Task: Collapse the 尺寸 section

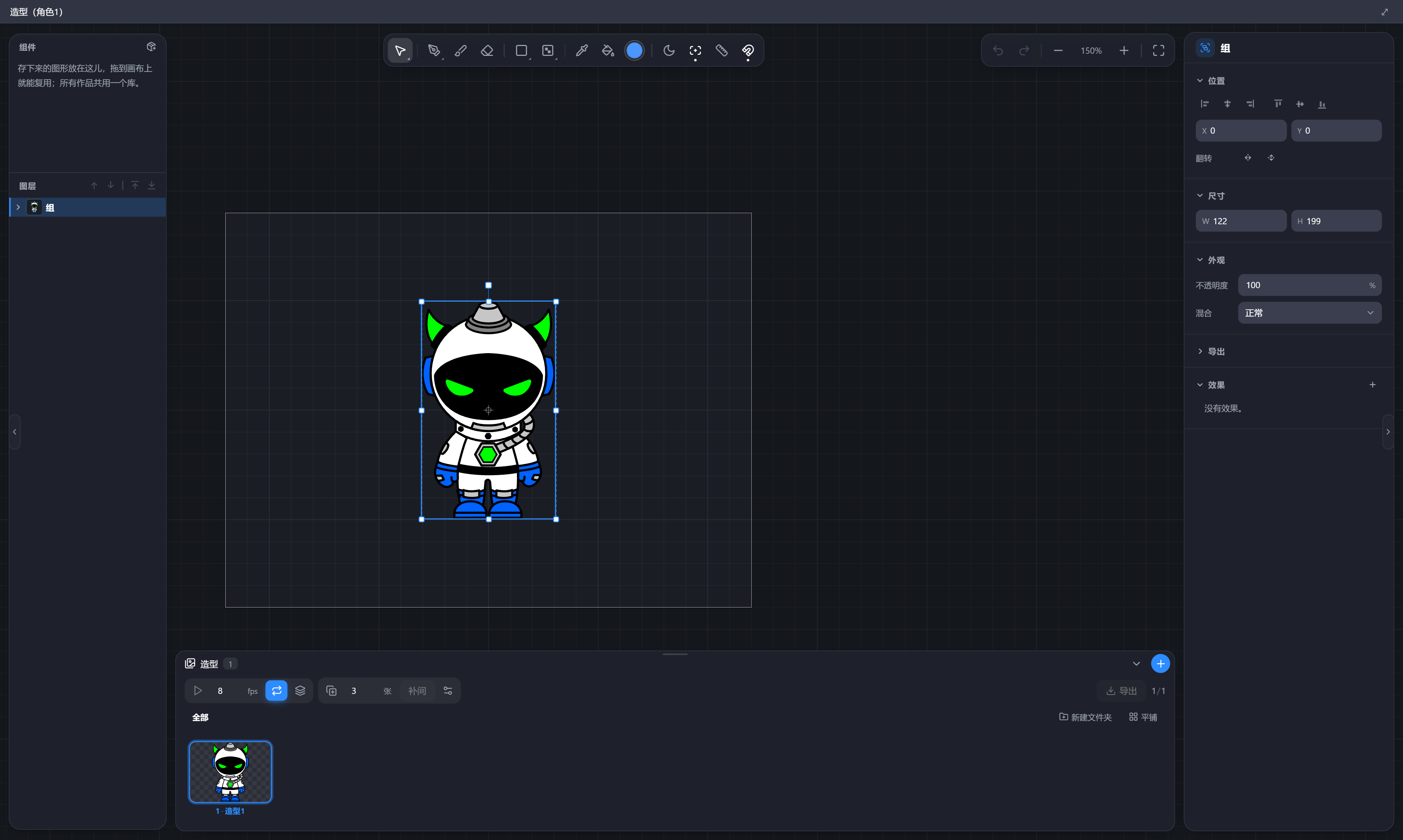Action: click(1200, 196)
